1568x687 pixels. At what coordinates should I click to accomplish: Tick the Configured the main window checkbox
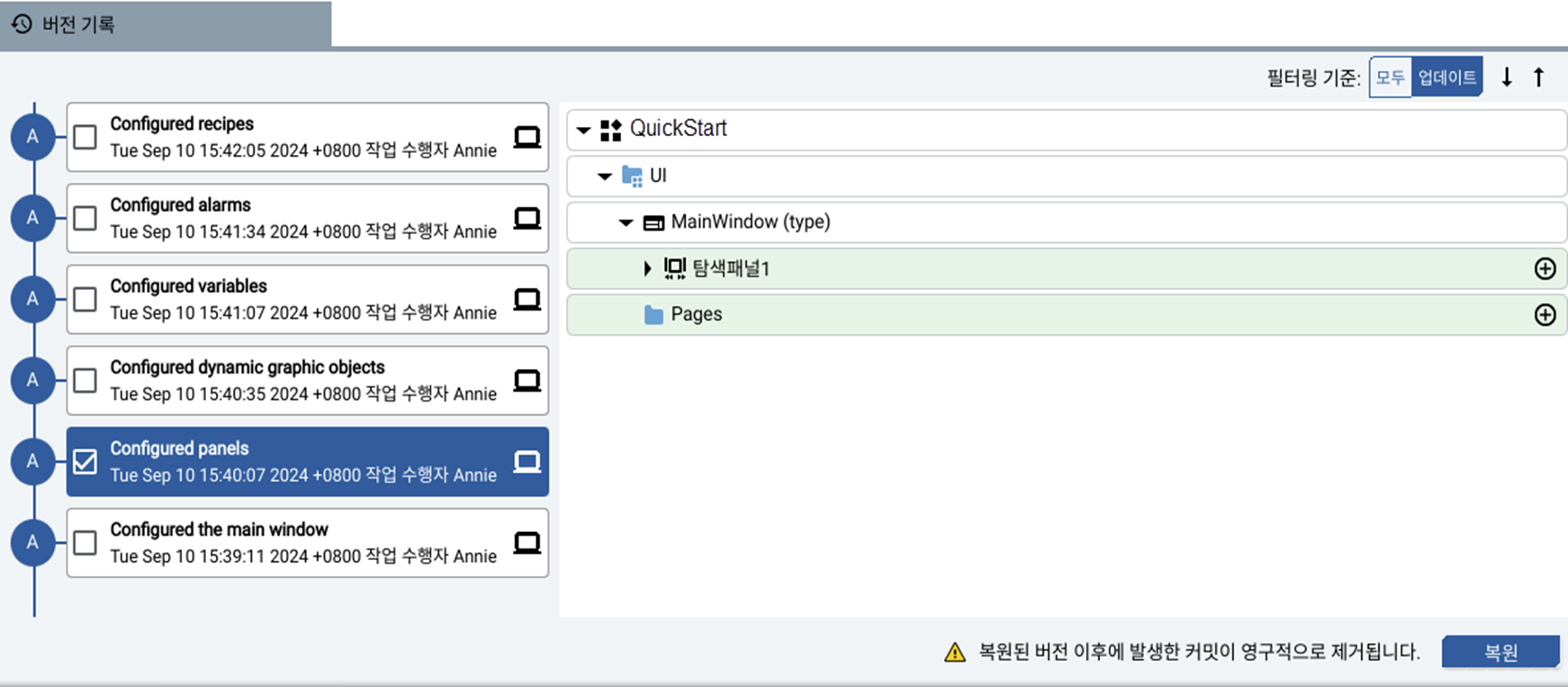pos(86,543)
